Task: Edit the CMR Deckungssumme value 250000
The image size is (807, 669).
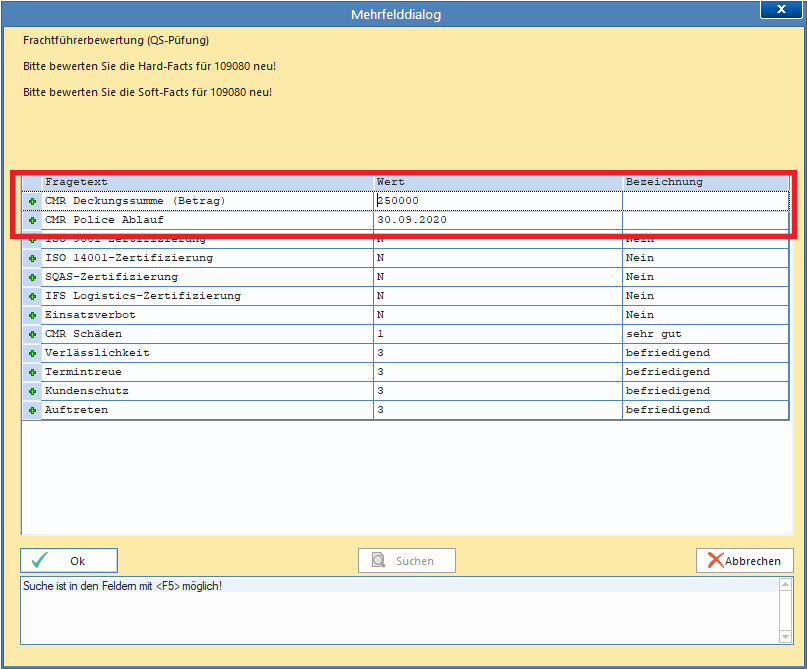Action: pos(498,201)
